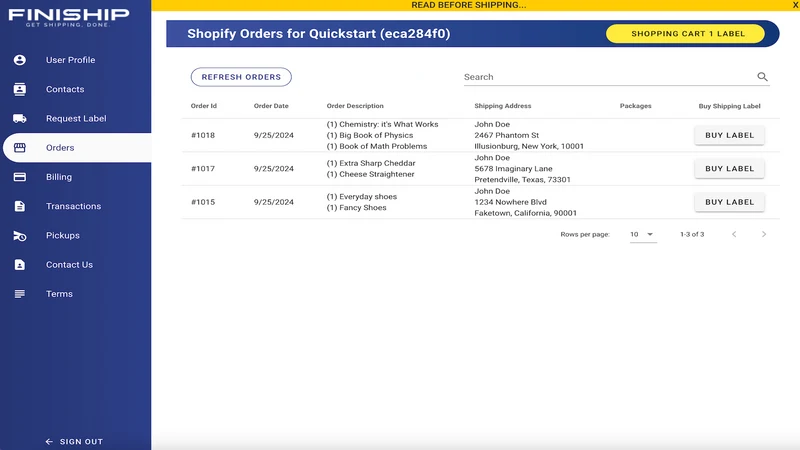
Task: Click the Buy Shipping Label column header
Action: [729, 106]
